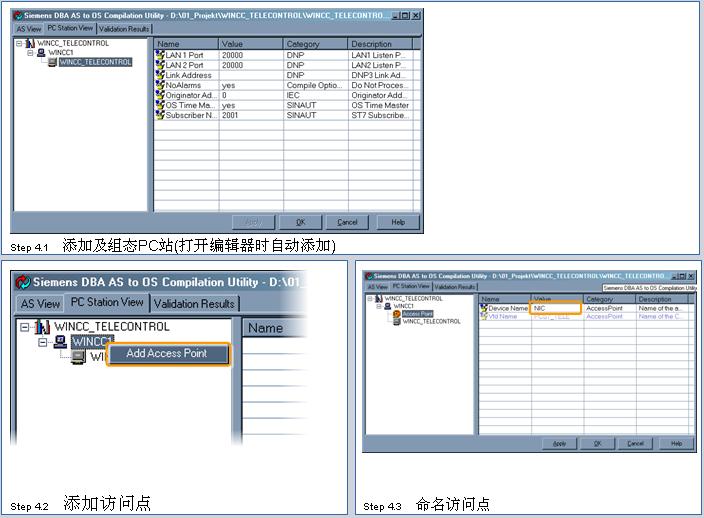Click the Siemens DBA title bar icon in Step 4.3 window
The height and width of the screenshot is (518, 704).
[x=369, y=276]
